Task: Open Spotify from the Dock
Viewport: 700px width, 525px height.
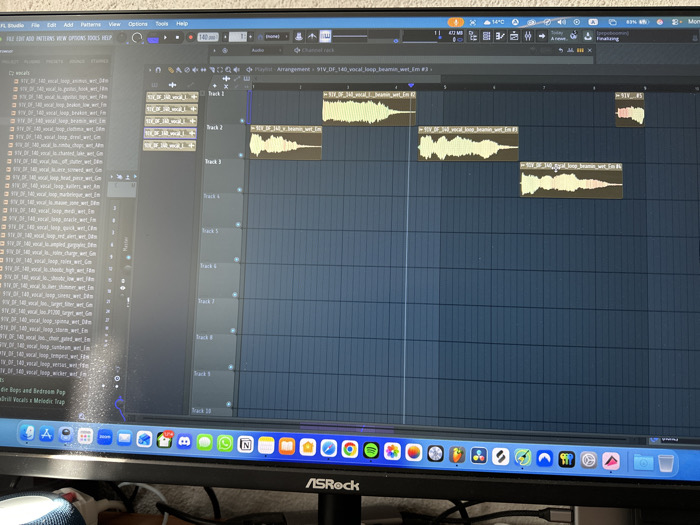Action: click(371, 450)
